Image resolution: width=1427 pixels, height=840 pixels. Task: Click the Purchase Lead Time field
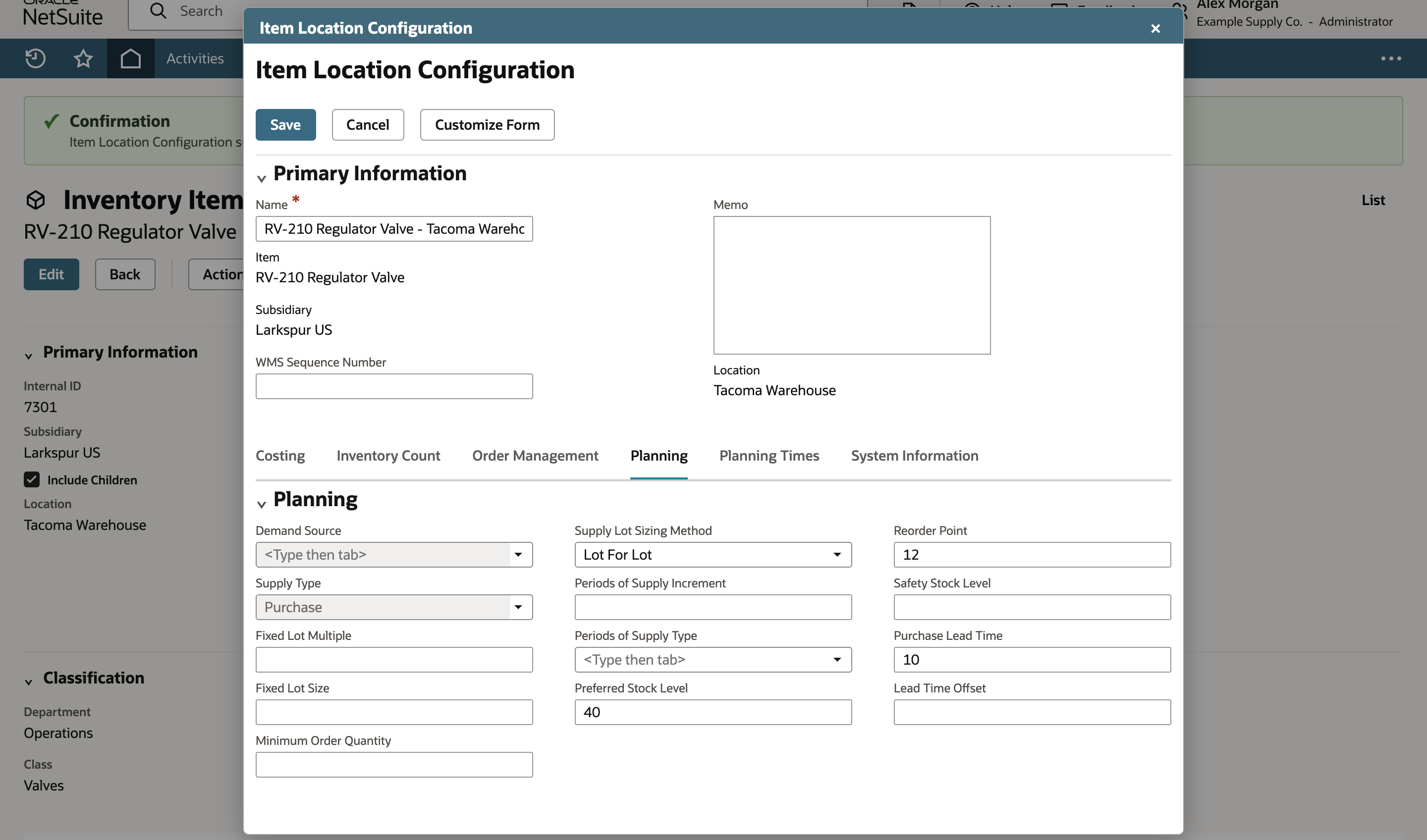point(1032,659)
